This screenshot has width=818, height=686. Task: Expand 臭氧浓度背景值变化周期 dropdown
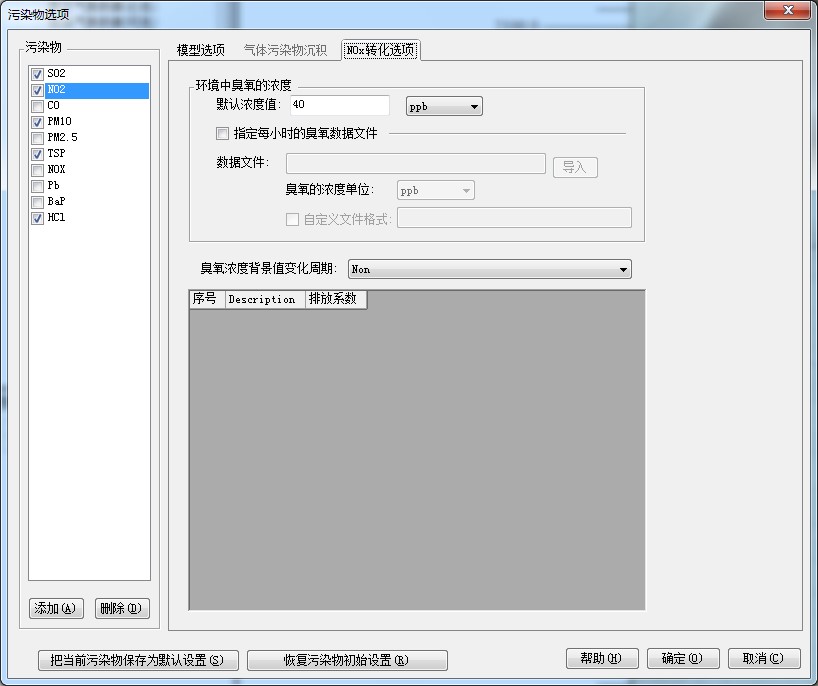489,269
